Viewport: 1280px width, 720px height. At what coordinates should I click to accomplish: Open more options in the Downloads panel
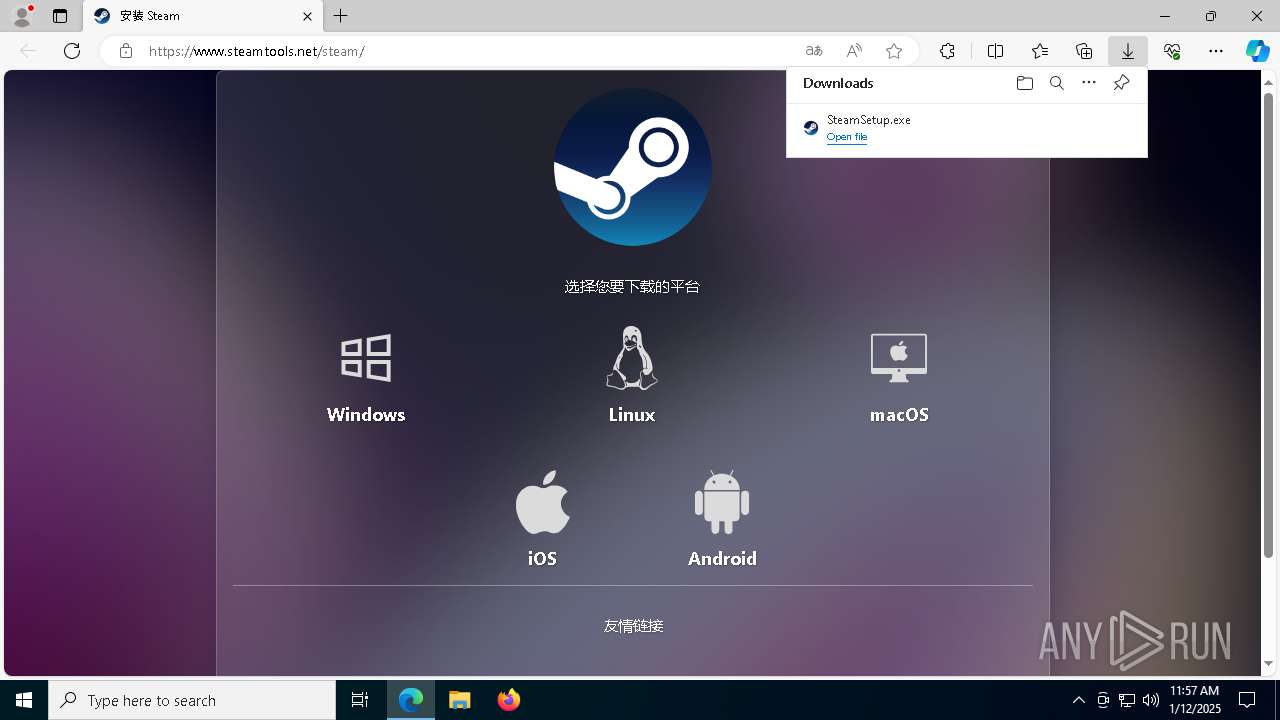coord(1089,83)
